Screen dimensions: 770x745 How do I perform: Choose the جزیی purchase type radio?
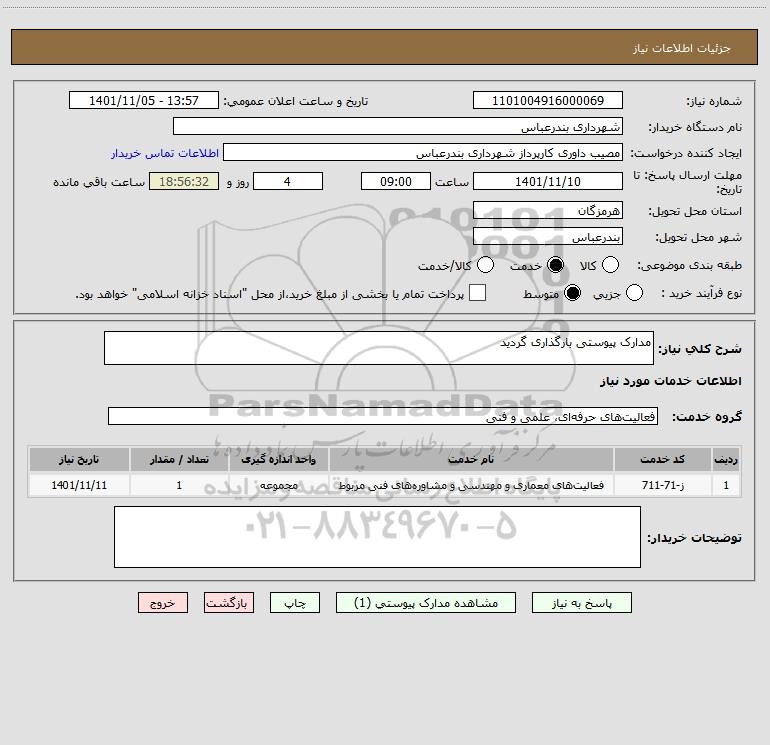(634, 293)
